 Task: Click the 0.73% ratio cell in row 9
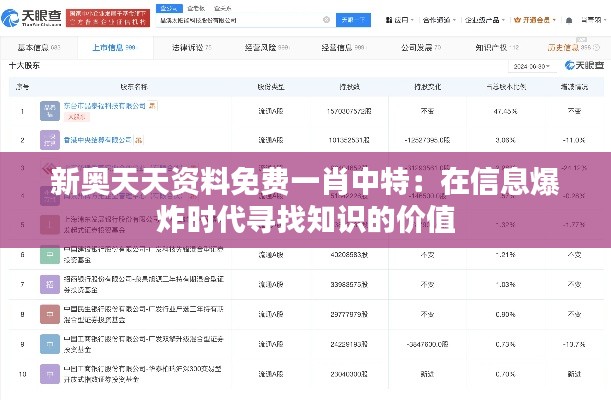(x=505, y=344)
